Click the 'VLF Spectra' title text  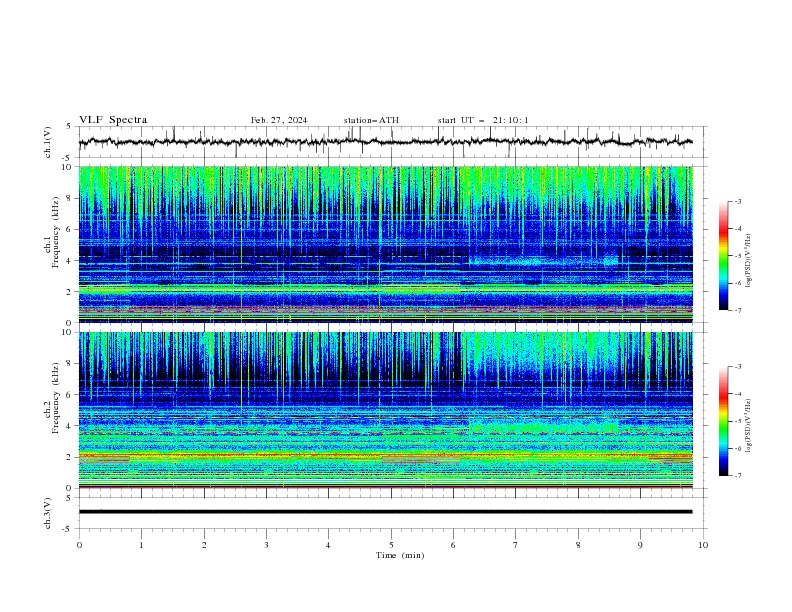tap(113, 120)
